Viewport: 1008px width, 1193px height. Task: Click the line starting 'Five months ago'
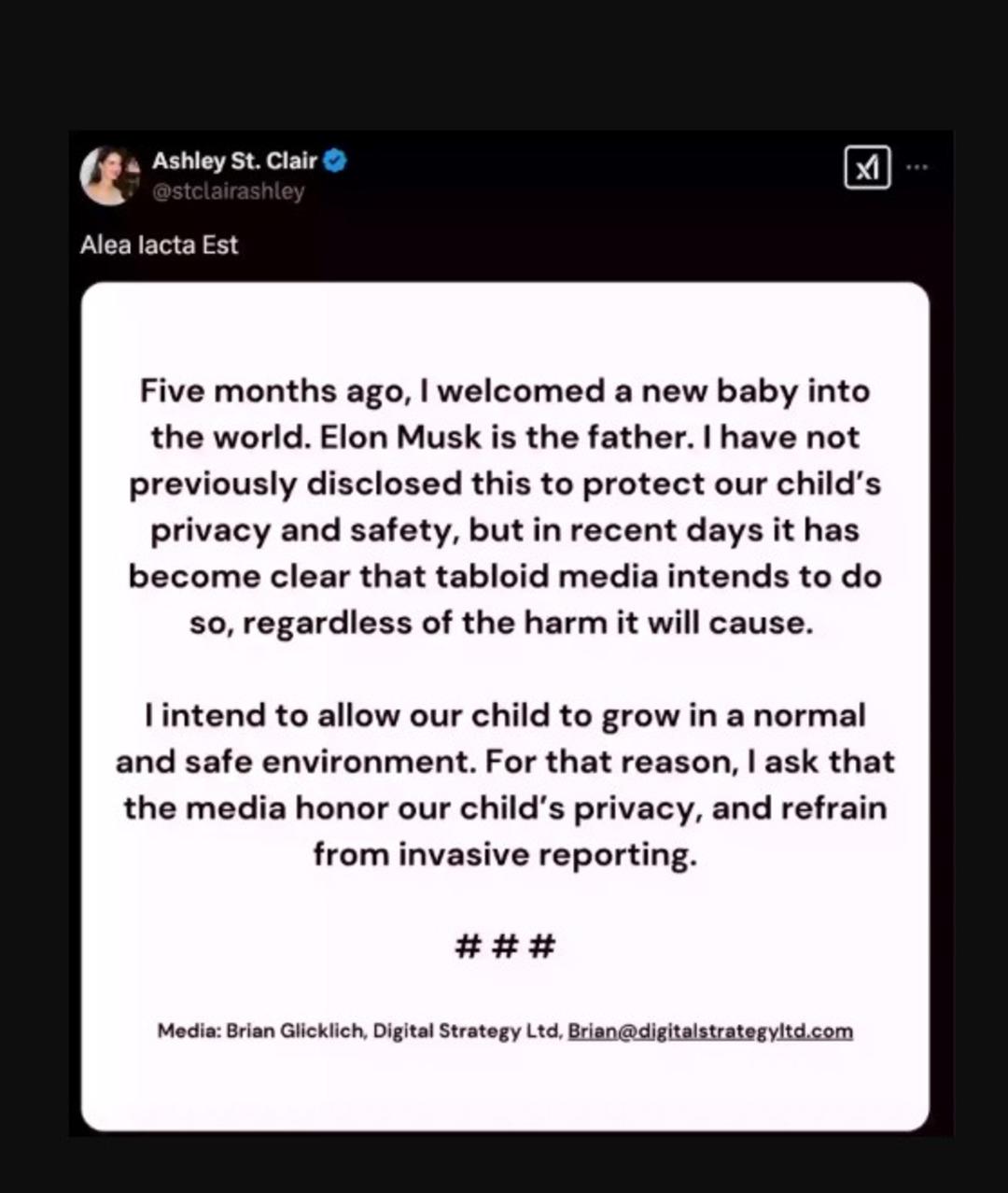click(505, 390)
